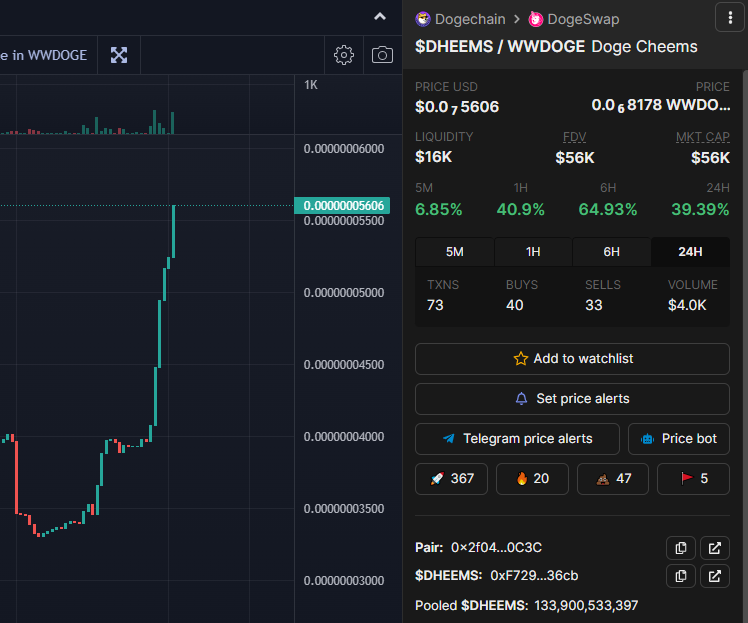Screen dimensions: 748x623
Task: Click the SELLS count 33
Action: coord(594,305)
